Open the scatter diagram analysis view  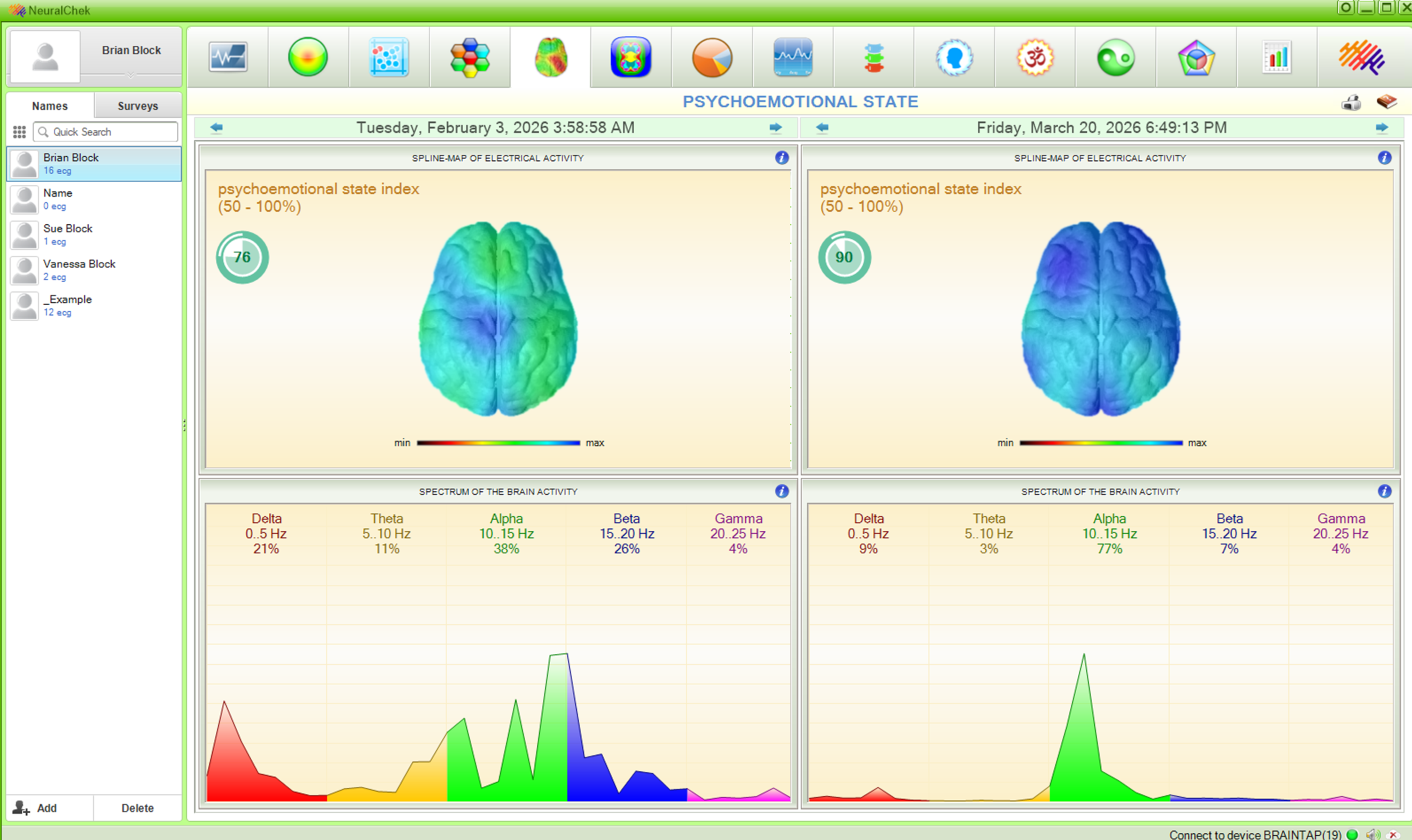pyautogui.click(x=390, y=56)
